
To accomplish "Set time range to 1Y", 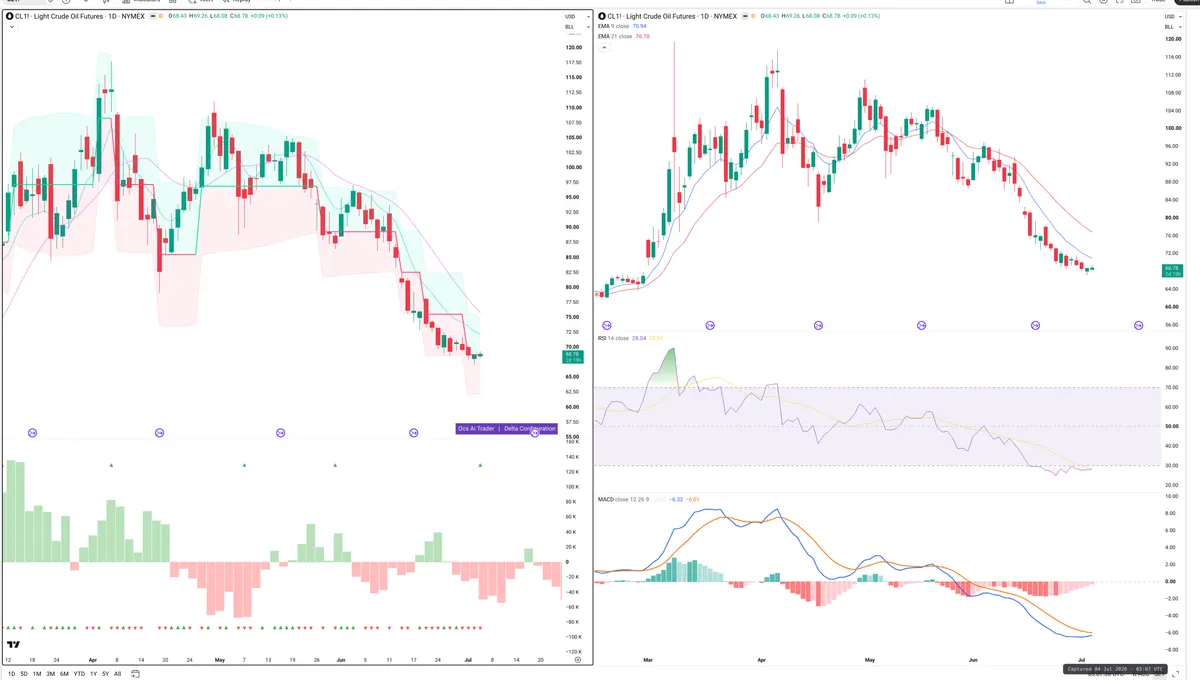I will [x=94, y=674].
